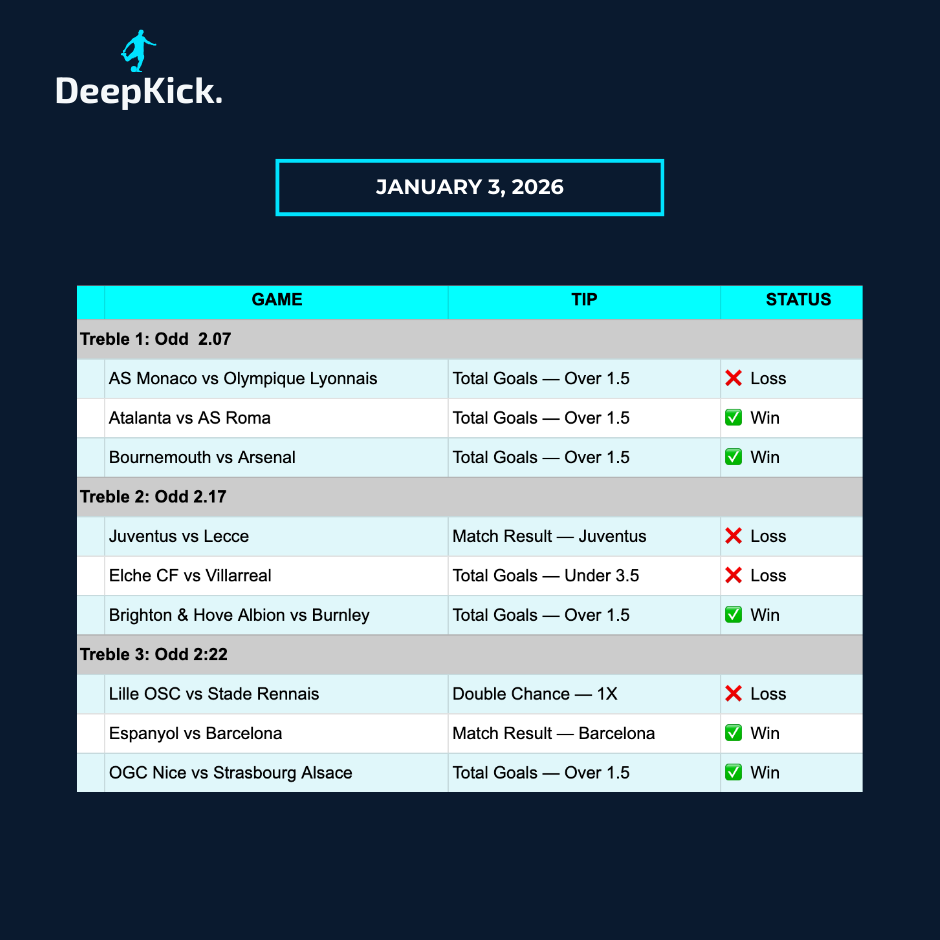Select the STATUS column header
Viewport: 940px width, 940px height.
tap(798, 300)
